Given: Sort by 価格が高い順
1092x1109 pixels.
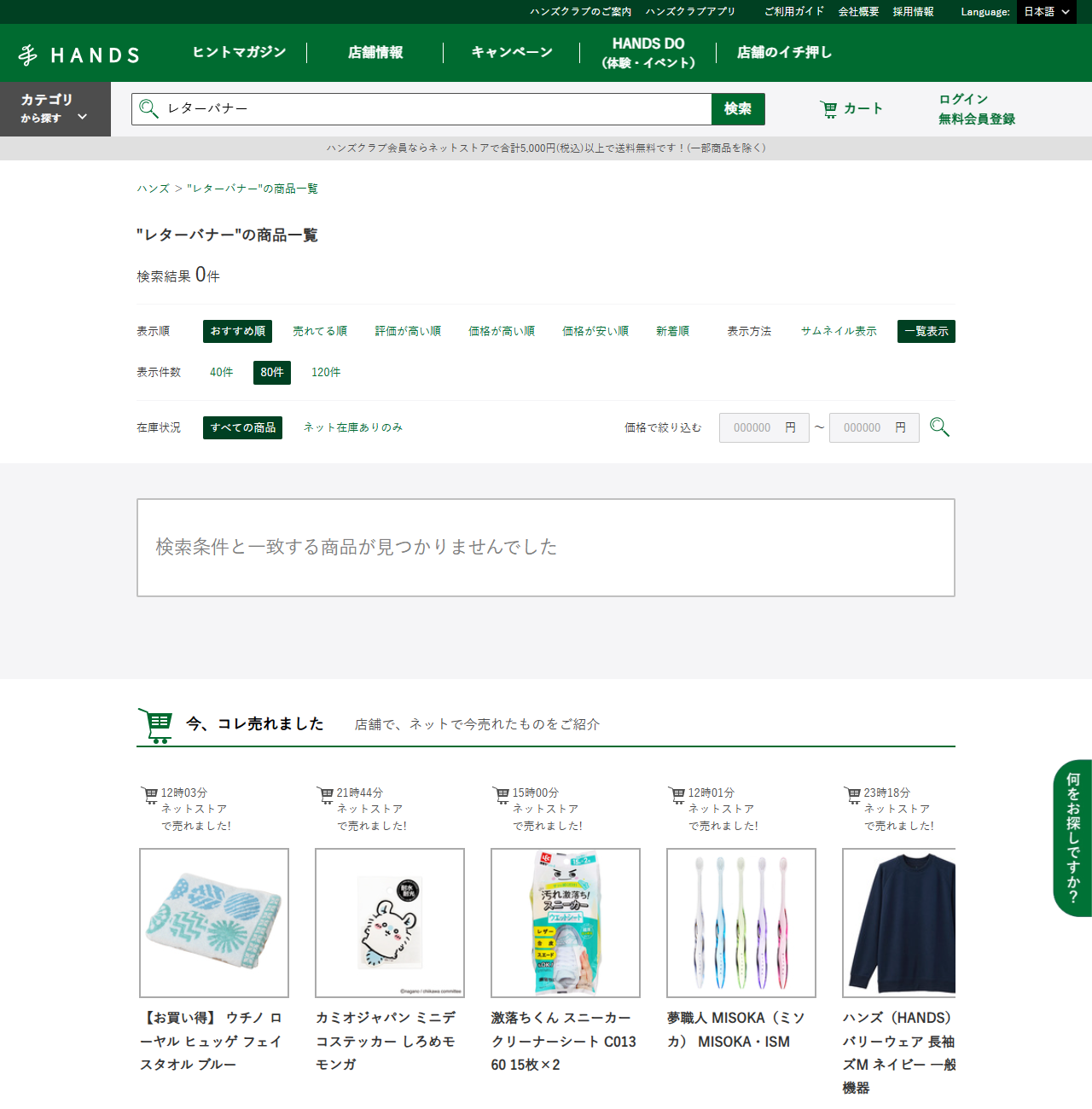Looking at the screenshot, I should [502, 331].
